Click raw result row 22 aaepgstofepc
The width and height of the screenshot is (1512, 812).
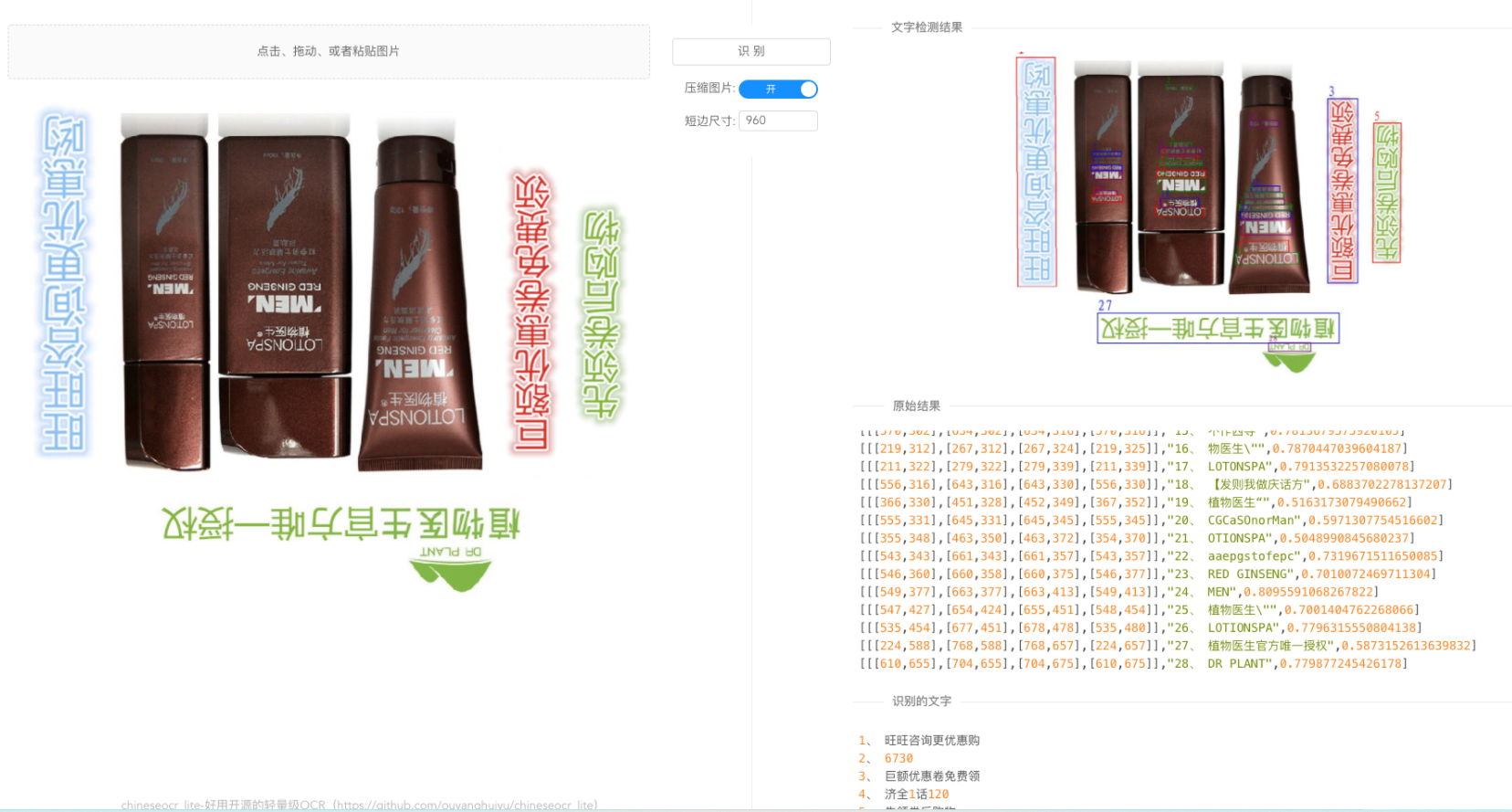tap(1151, 556)
